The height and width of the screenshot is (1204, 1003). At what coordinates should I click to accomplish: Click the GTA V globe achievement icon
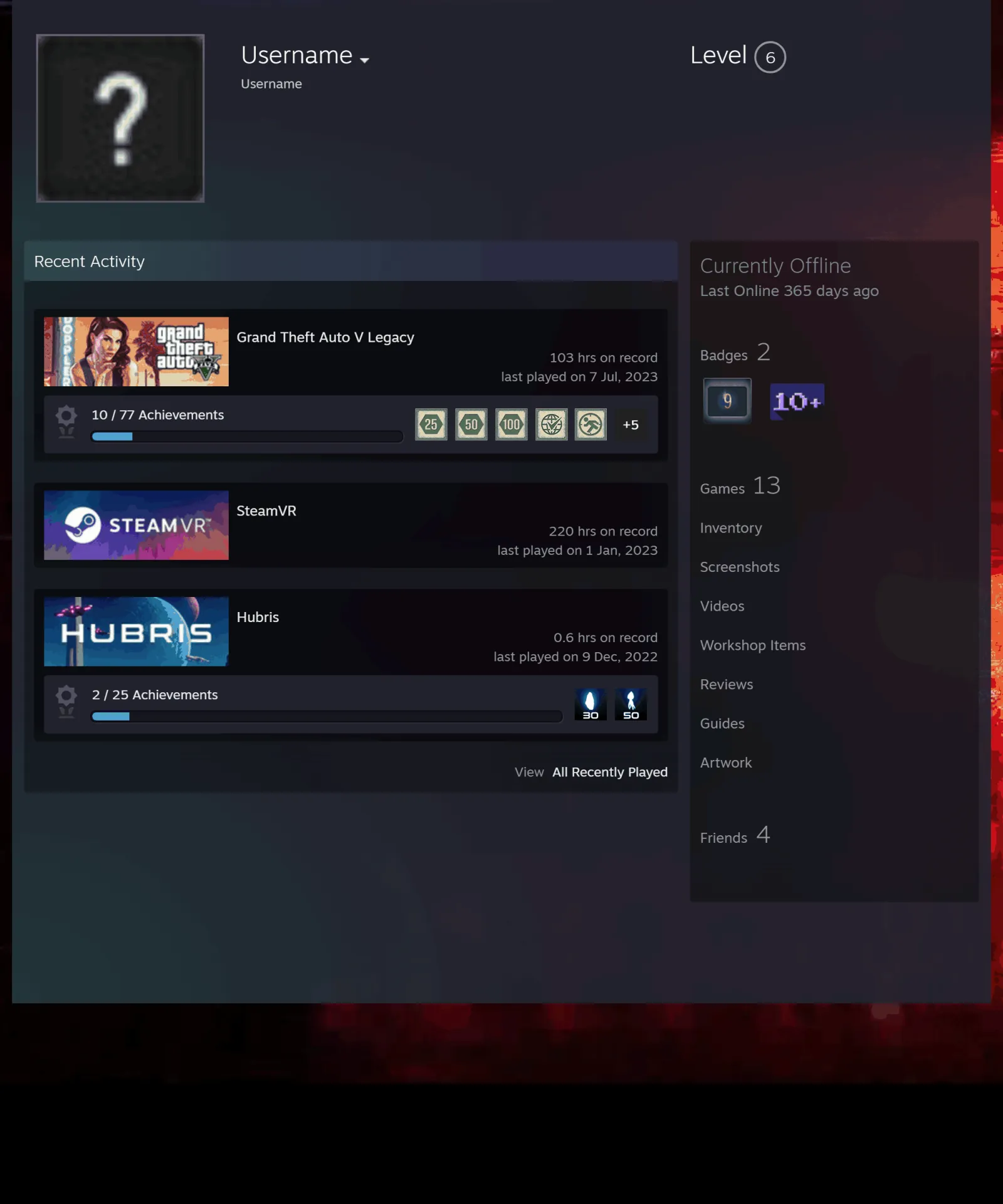552,425
